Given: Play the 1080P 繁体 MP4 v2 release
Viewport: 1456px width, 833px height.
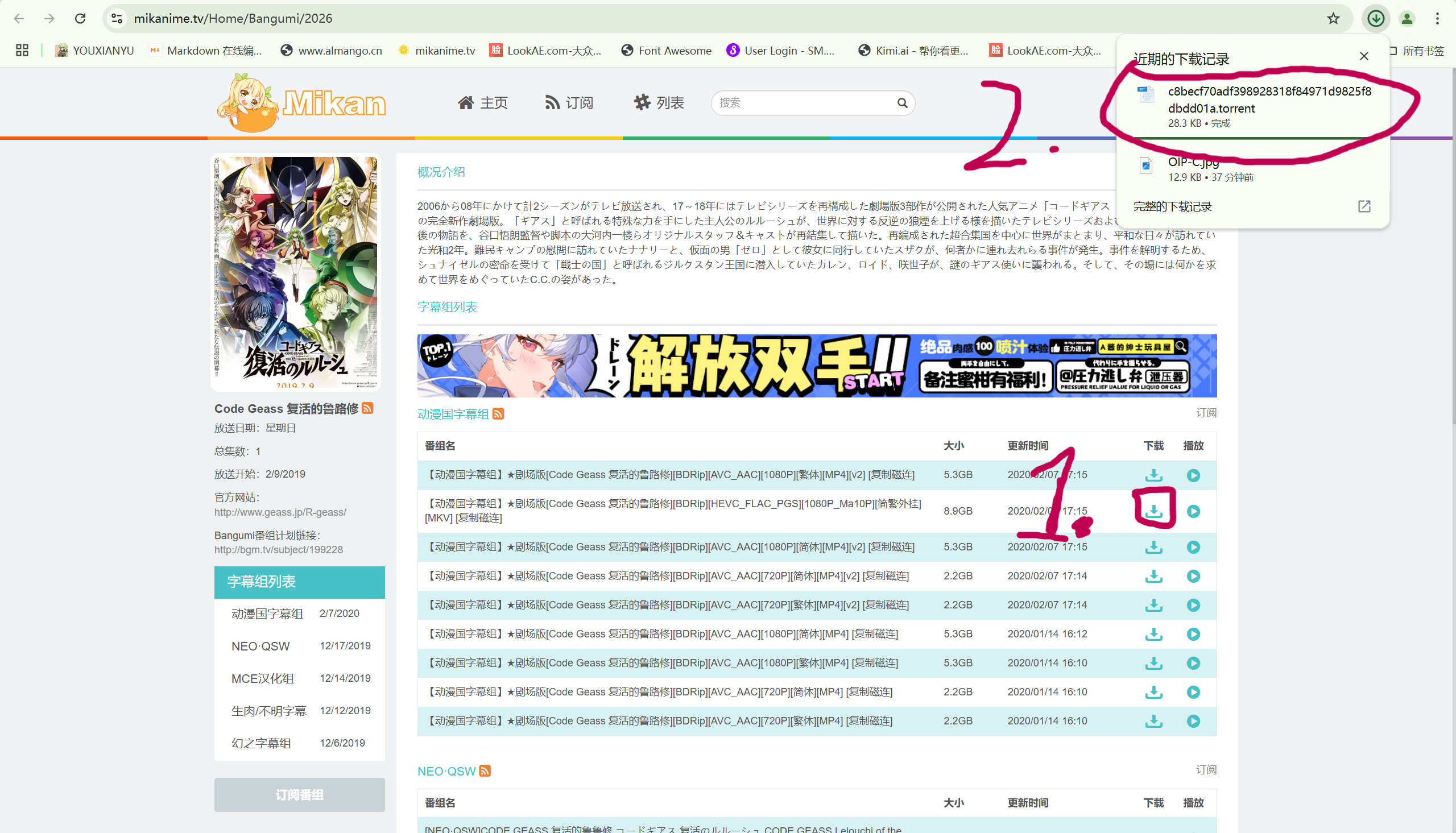Looking at the screenshot, I should 1193,475.
